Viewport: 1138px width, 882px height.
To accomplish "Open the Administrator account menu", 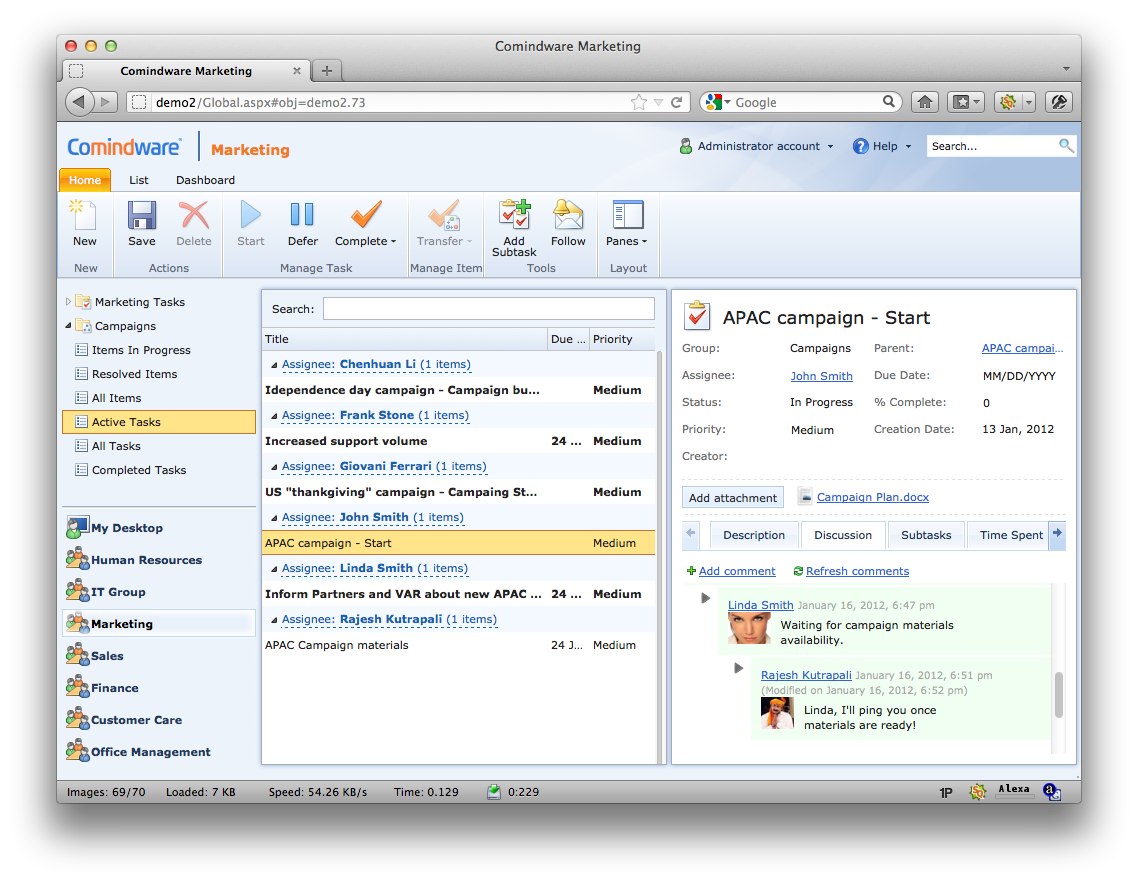I will tap(757, 146).
